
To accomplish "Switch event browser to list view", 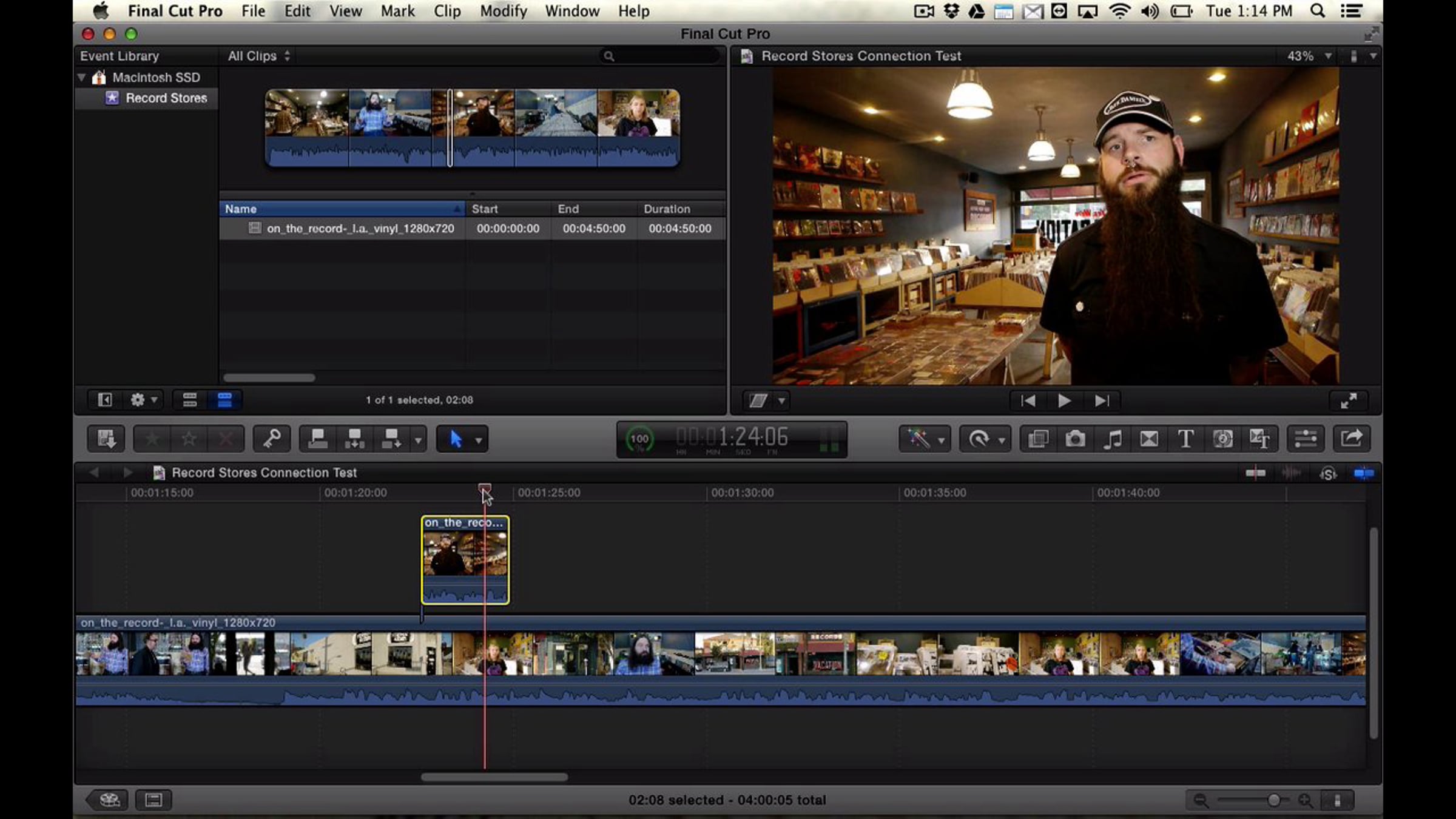I will (x=224, y=400).
